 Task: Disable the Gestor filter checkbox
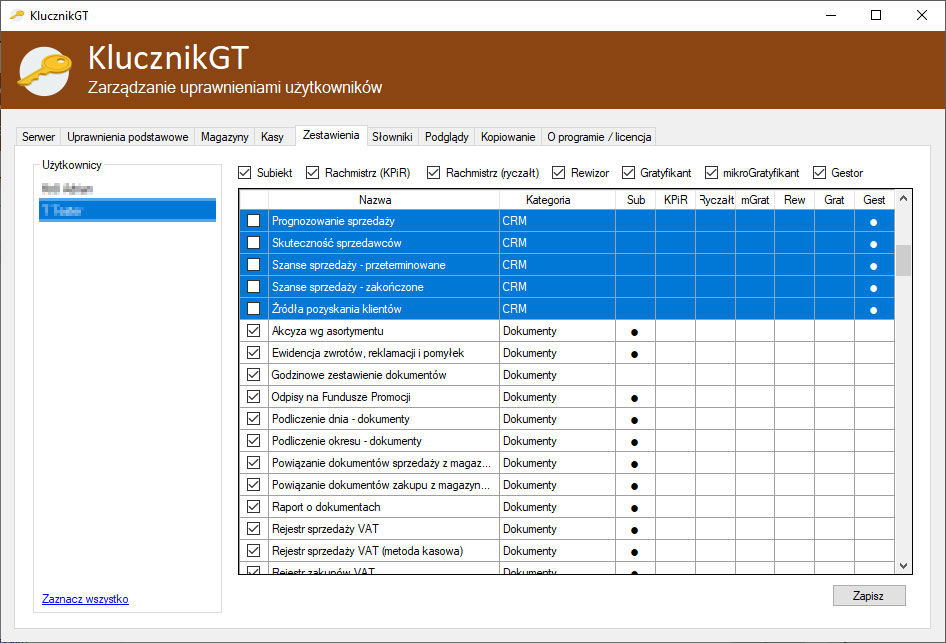pos(819,173)
